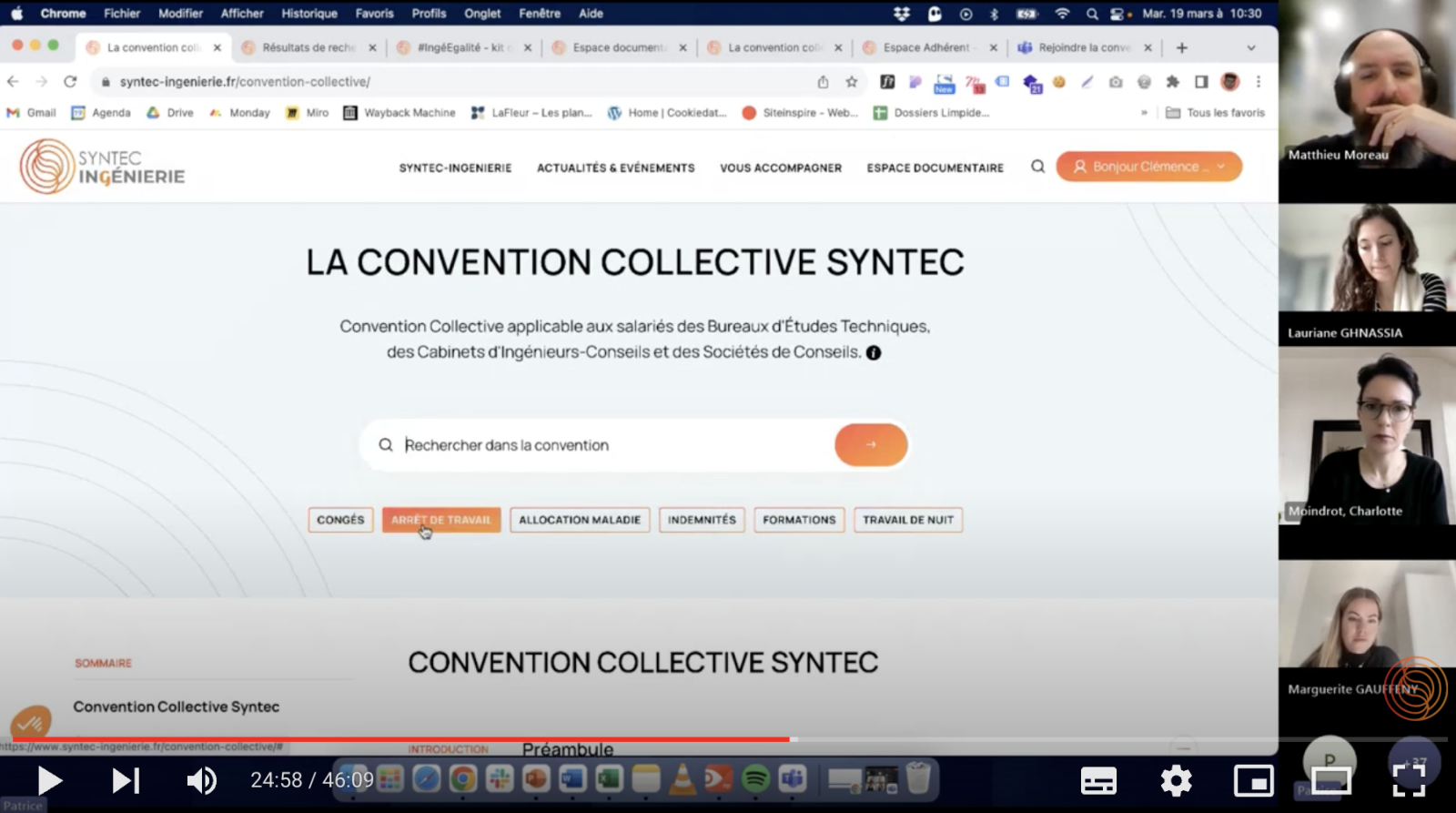This screenshot has width=1456, height=813.
Task: Open Agenda bookmark
Action: coord(101,113)
